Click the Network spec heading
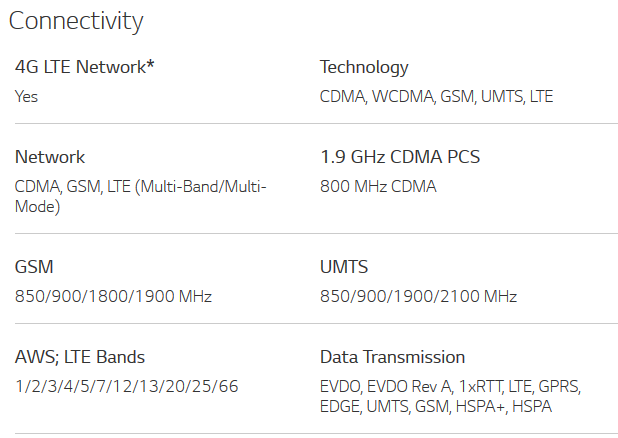Screen dimensions: 618x438 point(50,157)
